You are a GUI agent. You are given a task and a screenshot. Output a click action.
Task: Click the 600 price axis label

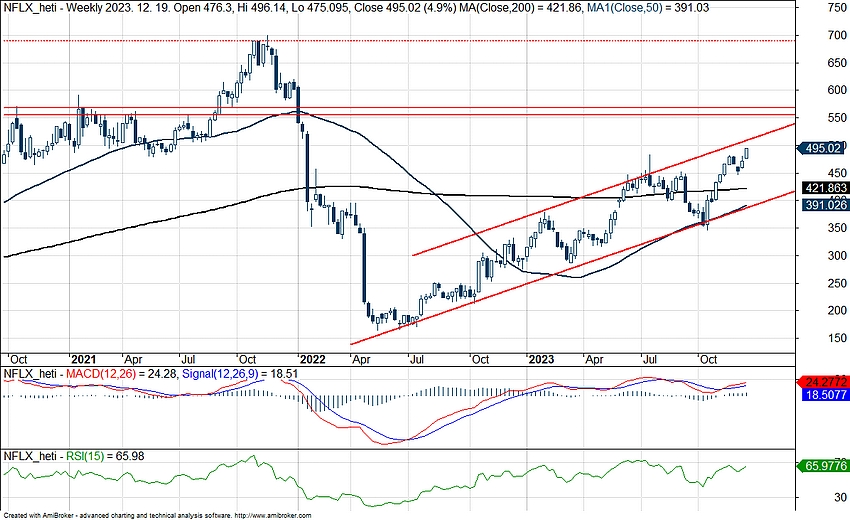coord(837,90)
